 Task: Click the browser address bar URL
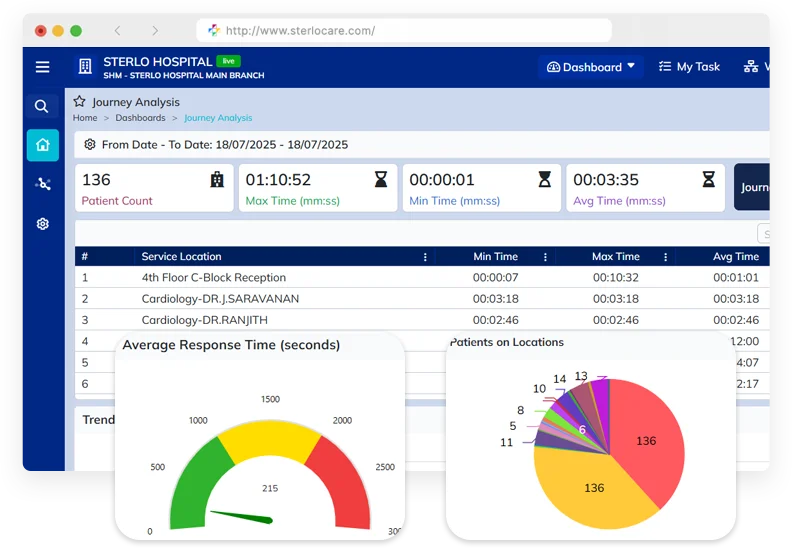[x=300, y=31]
